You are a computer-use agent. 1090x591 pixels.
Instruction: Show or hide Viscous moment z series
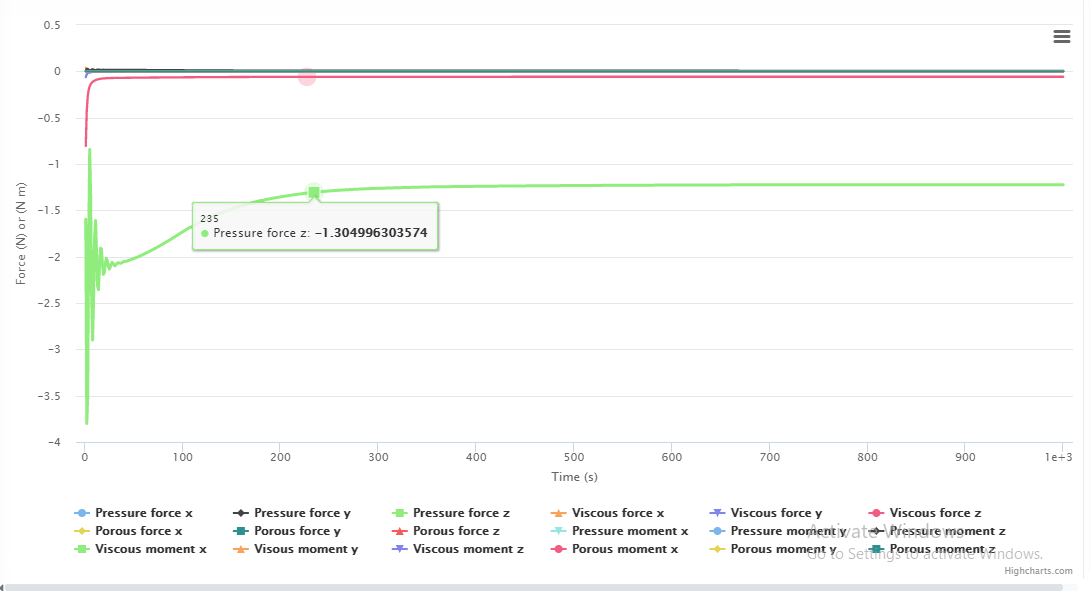click(467, 549)
